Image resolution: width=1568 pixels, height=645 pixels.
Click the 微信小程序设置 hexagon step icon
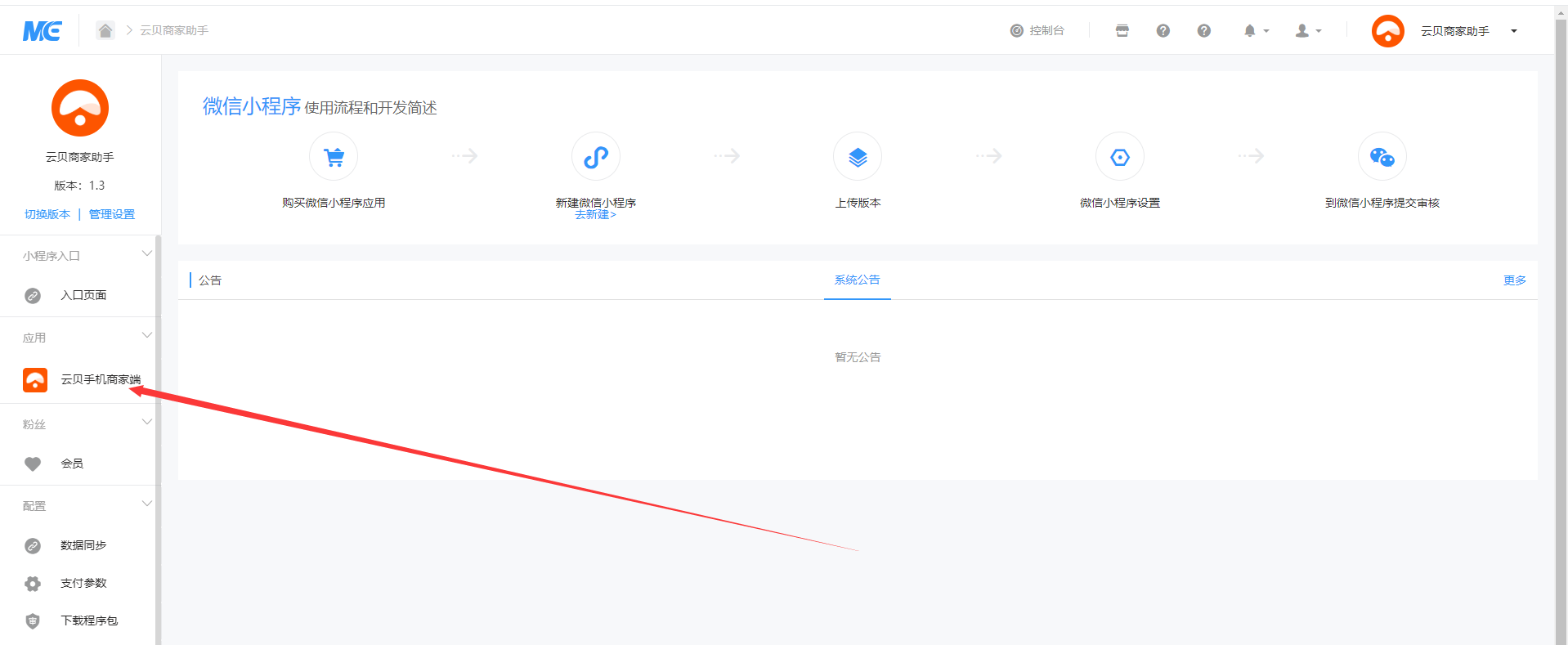(1120, 156)
